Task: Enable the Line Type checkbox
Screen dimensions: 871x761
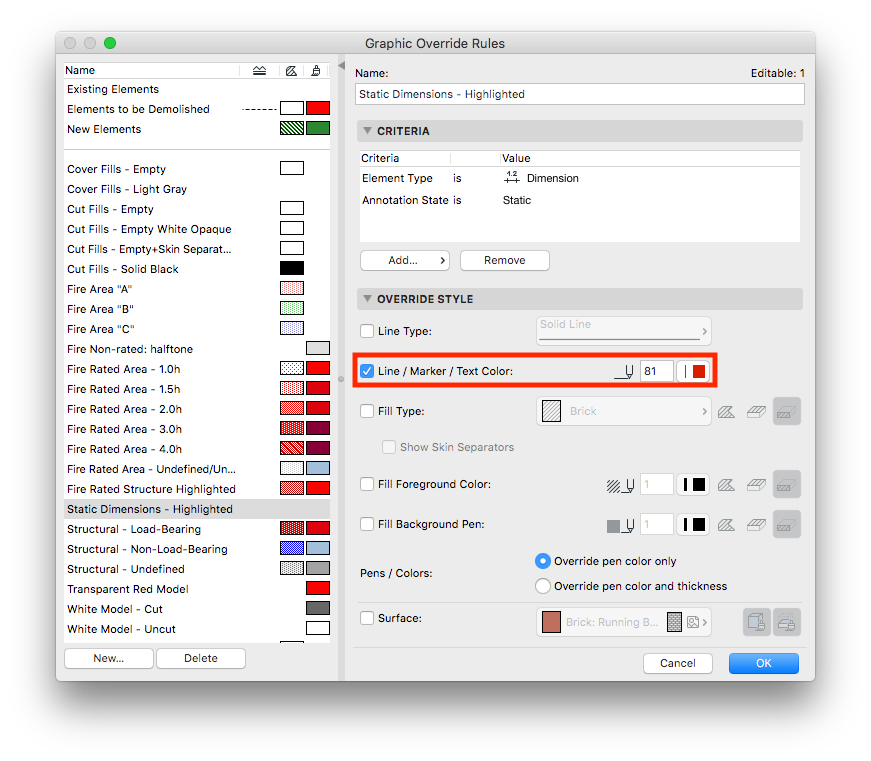Action: [x=367, y=331]
